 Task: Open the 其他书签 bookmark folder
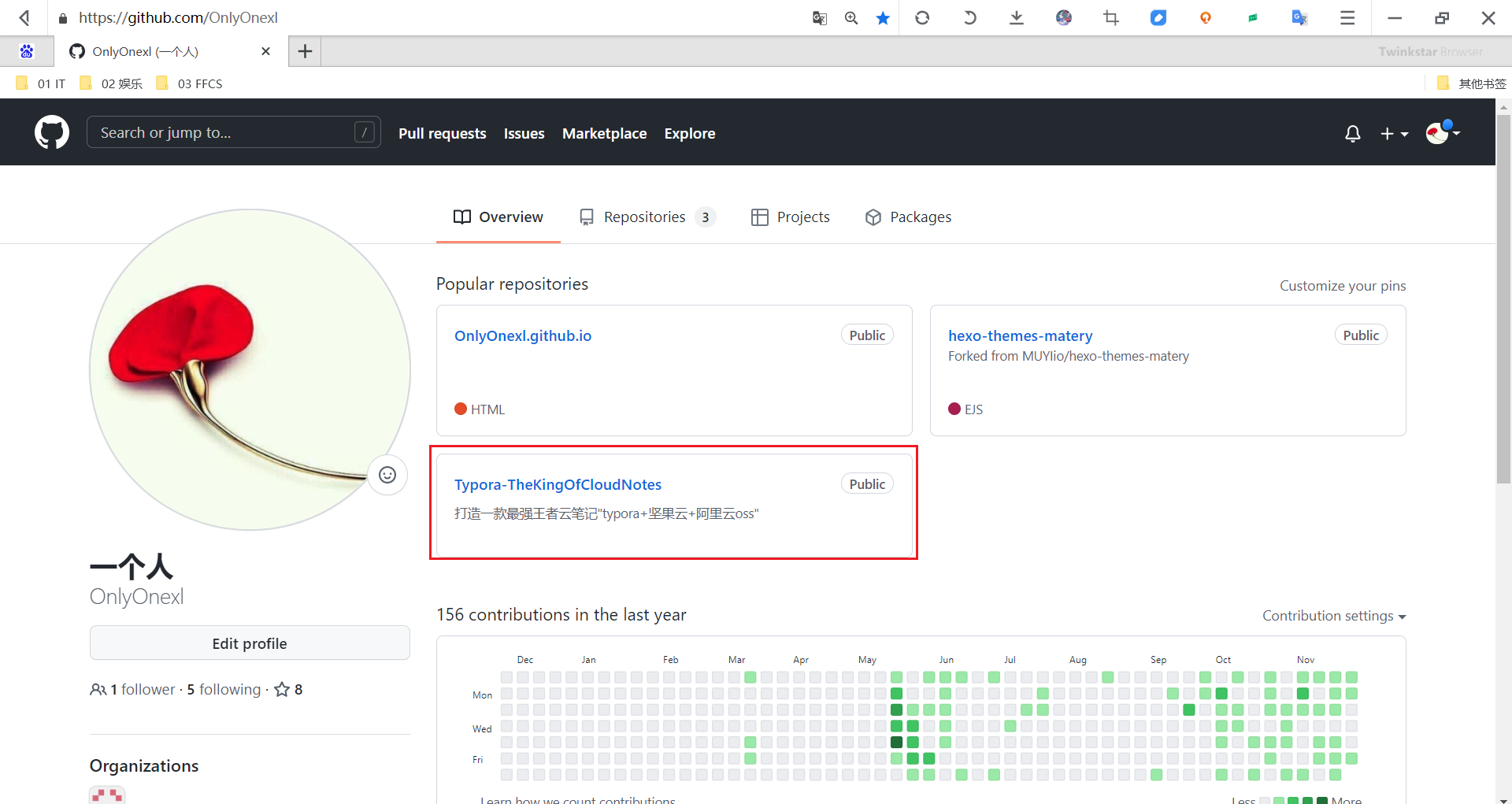coord(1471,83)
